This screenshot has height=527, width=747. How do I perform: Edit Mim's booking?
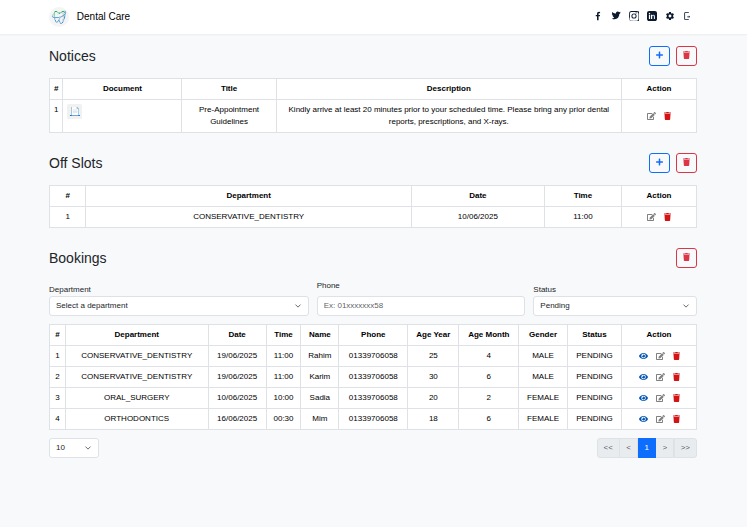660,419
